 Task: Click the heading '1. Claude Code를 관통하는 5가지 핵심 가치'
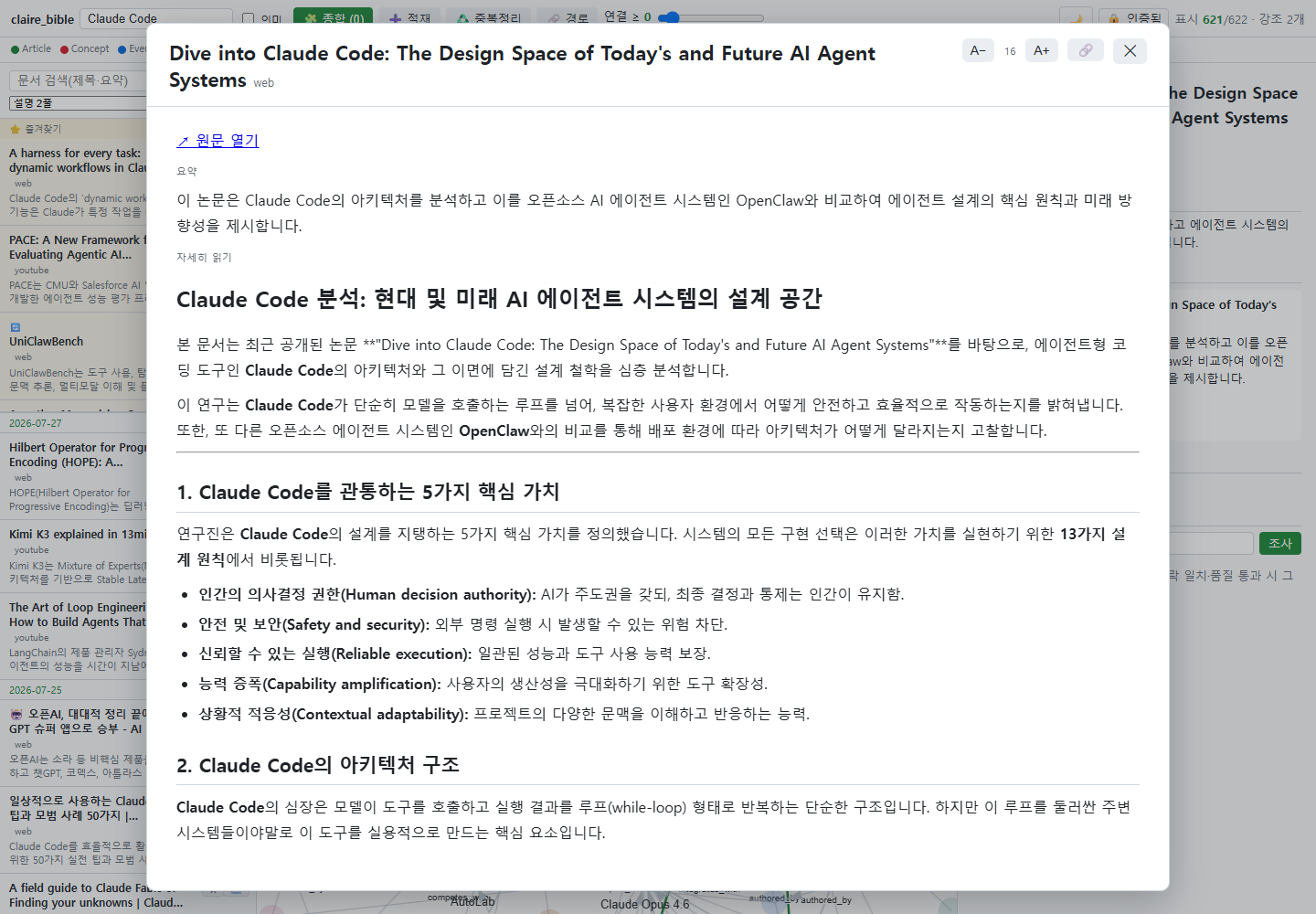368,492
